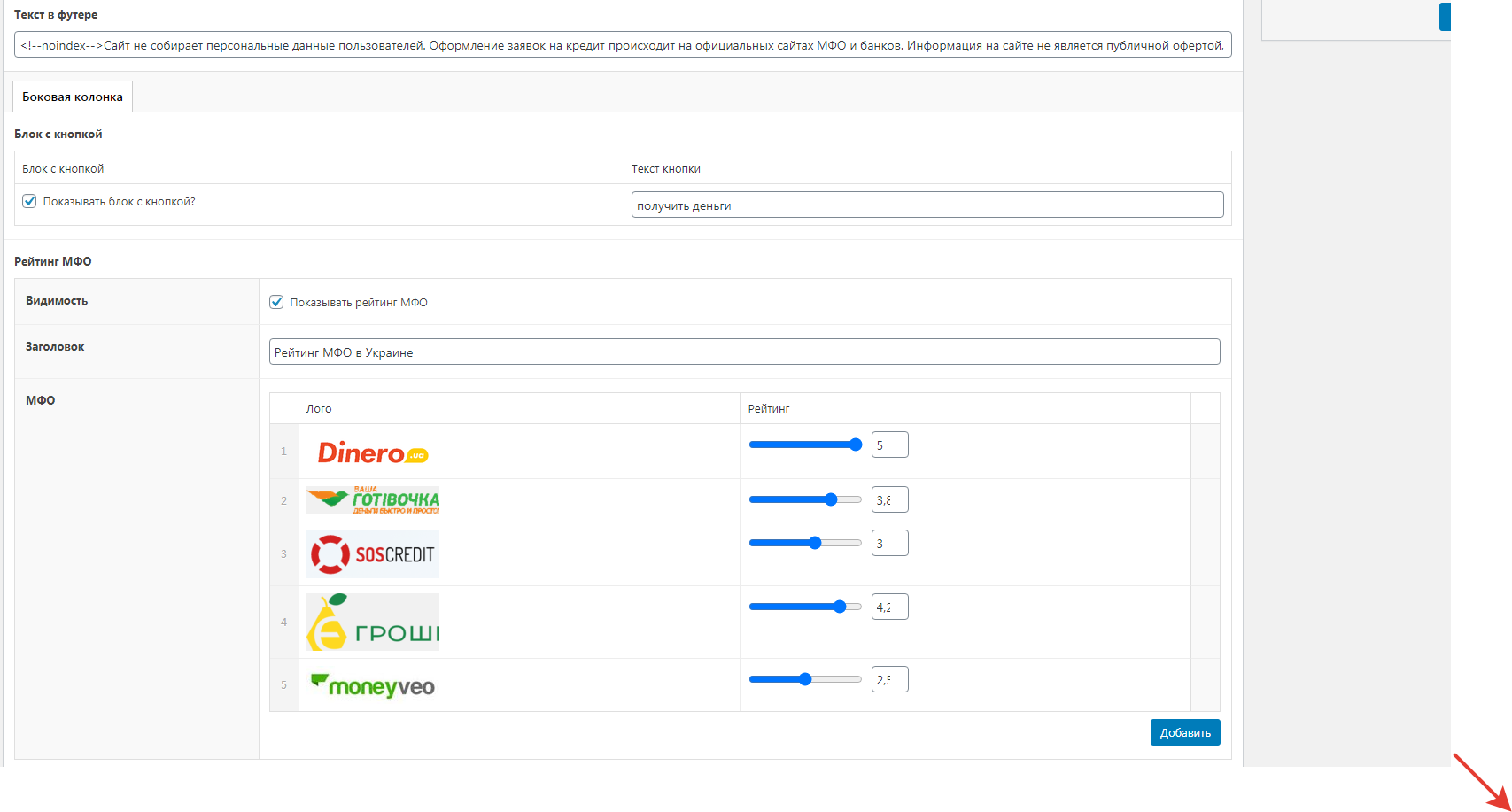
Task: Click the 'Текст в футере' input field
Action: click(x=622, y=45)
